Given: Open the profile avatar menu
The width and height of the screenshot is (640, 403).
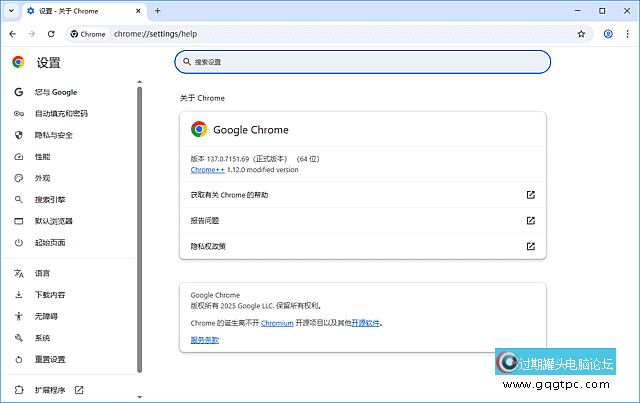Looking at the screenshot, I should pyautogui.click(x=608, y=34).
